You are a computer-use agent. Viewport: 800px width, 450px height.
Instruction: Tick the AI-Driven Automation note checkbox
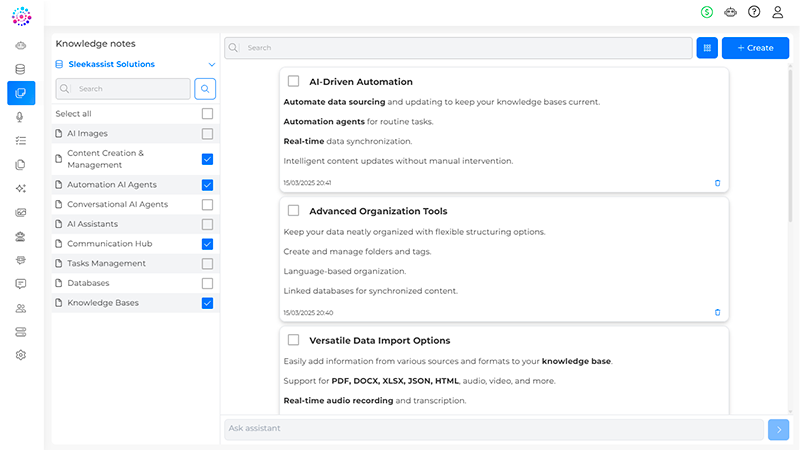[x=293, y=81]
